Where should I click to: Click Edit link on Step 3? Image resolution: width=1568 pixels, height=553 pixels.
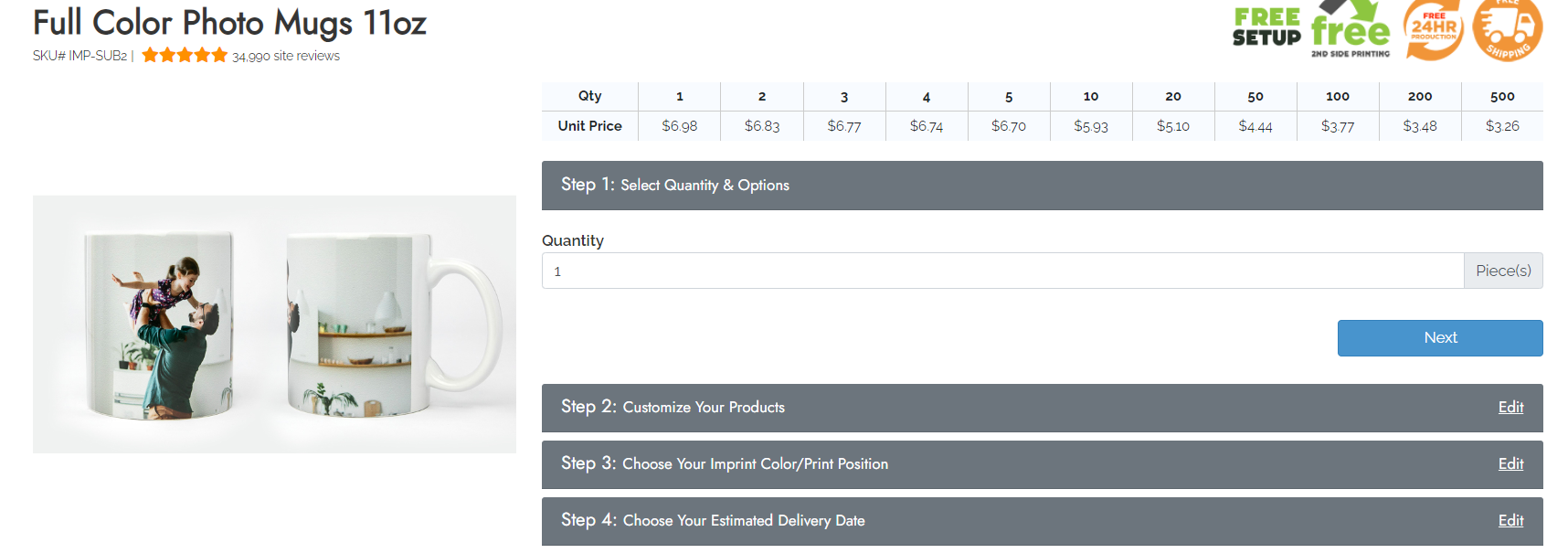tap(1510, 464)
